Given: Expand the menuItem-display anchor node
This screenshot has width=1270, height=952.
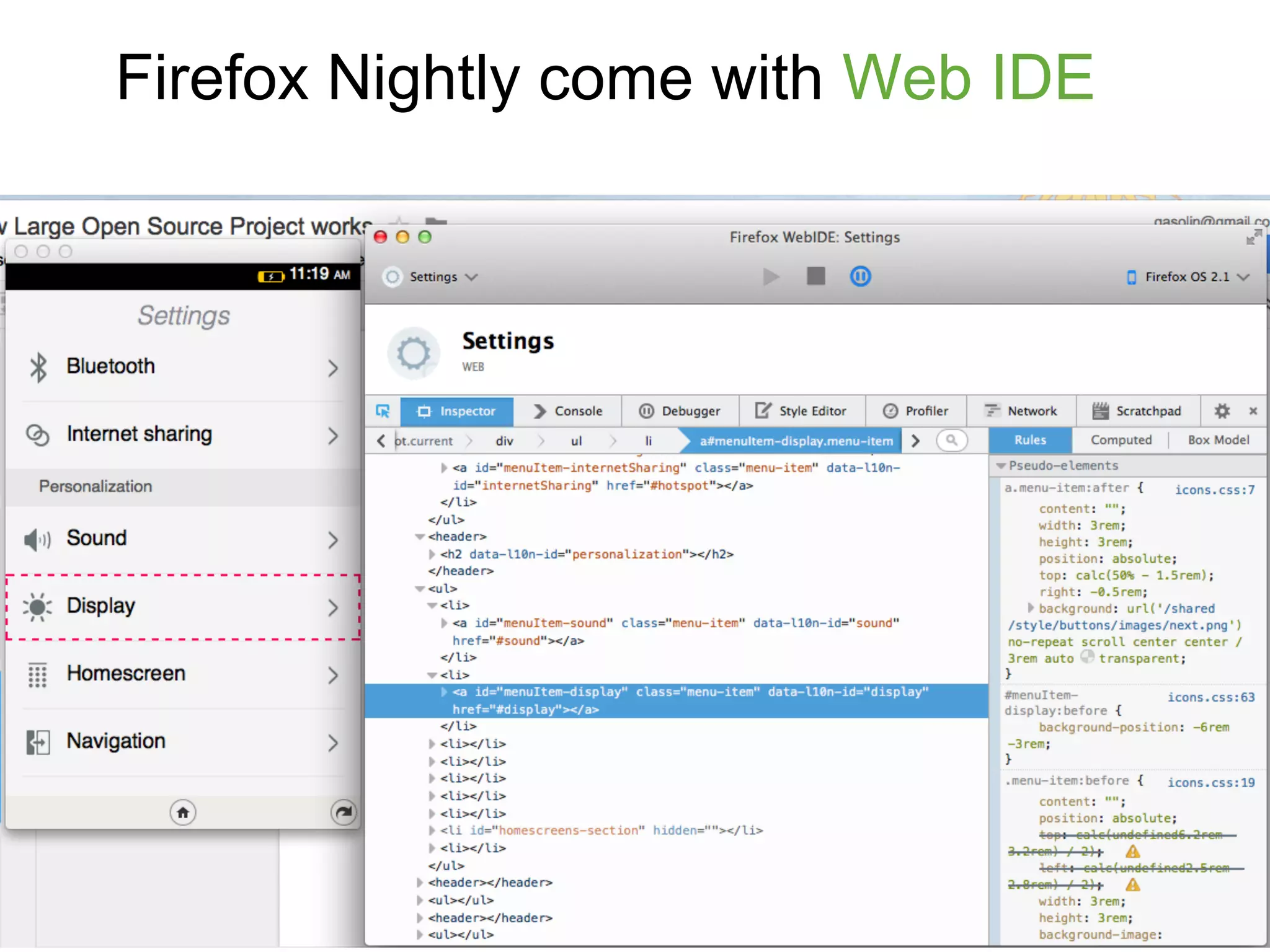Looking at the screenshot, I should click(x=444, y=692).
